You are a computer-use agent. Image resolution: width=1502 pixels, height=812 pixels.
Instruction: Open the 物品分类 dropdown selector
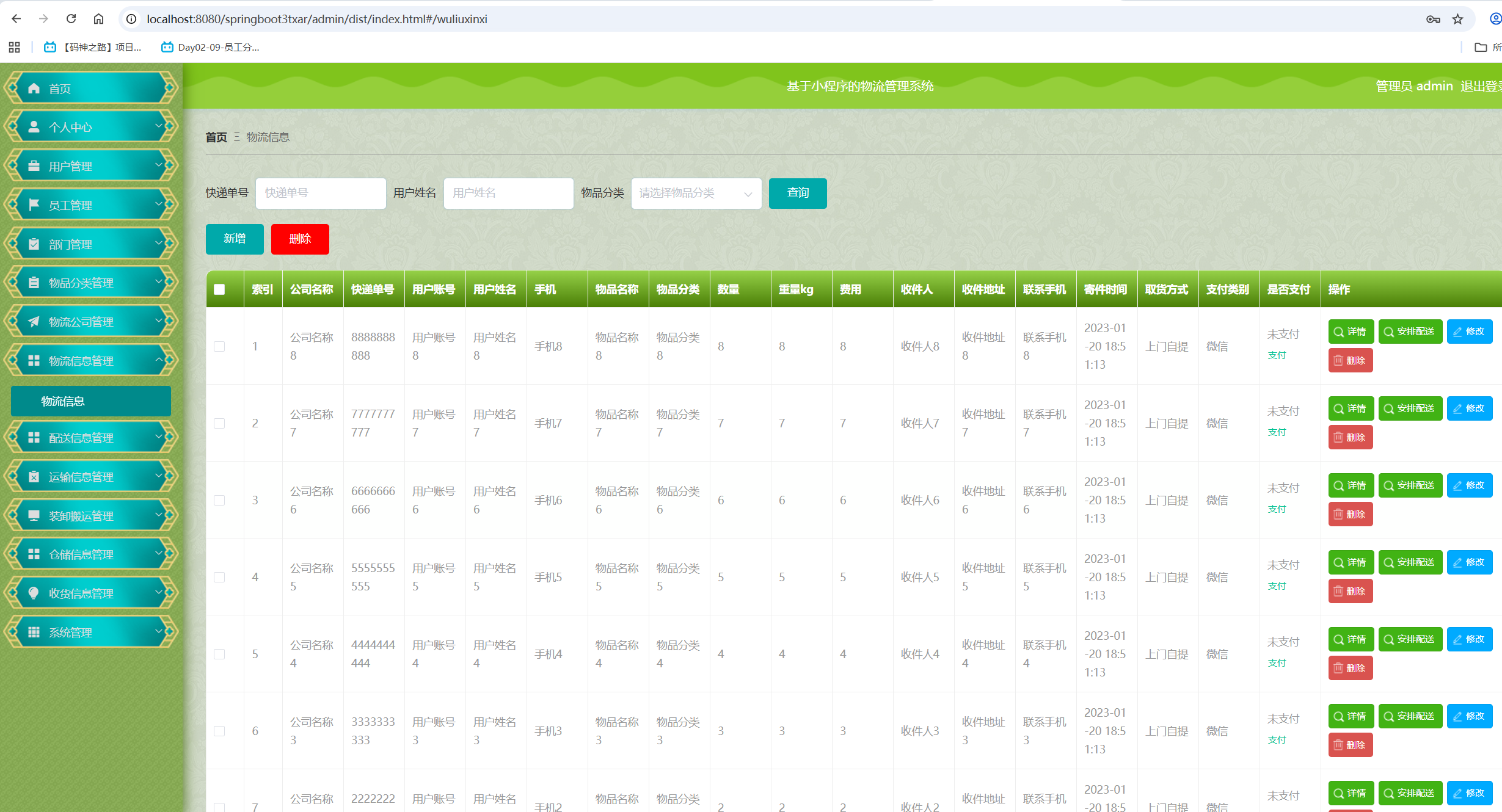[x=696, y=194]
